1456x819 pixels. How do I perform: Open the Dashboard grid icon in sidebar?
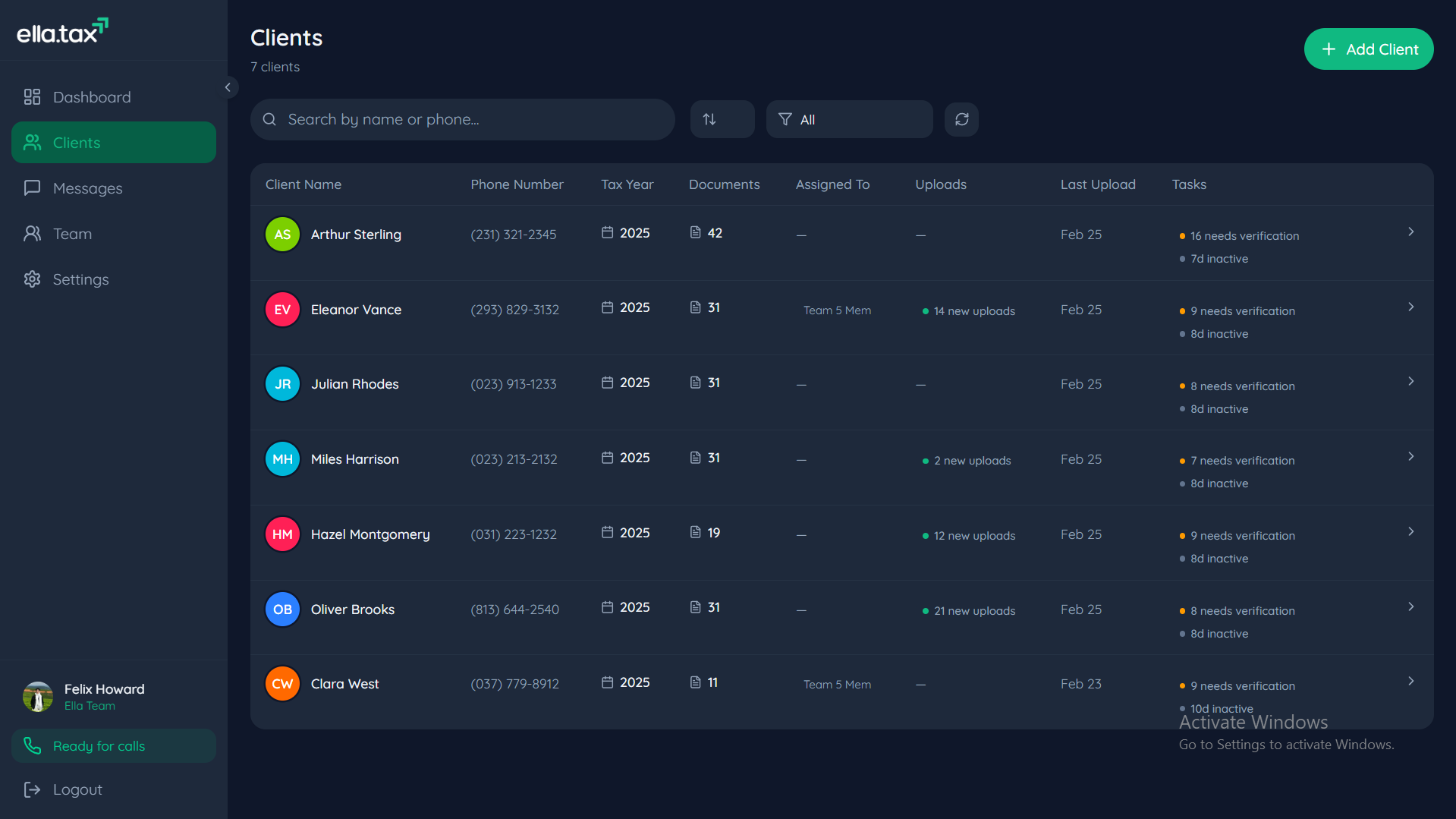(31, 97)
